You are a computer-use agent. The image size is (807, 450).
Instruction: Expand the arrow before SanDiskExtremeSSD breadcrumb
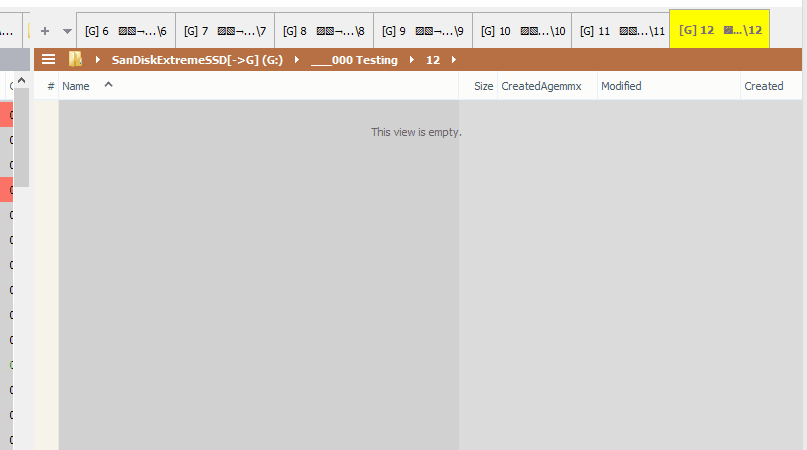pos(97,60)
